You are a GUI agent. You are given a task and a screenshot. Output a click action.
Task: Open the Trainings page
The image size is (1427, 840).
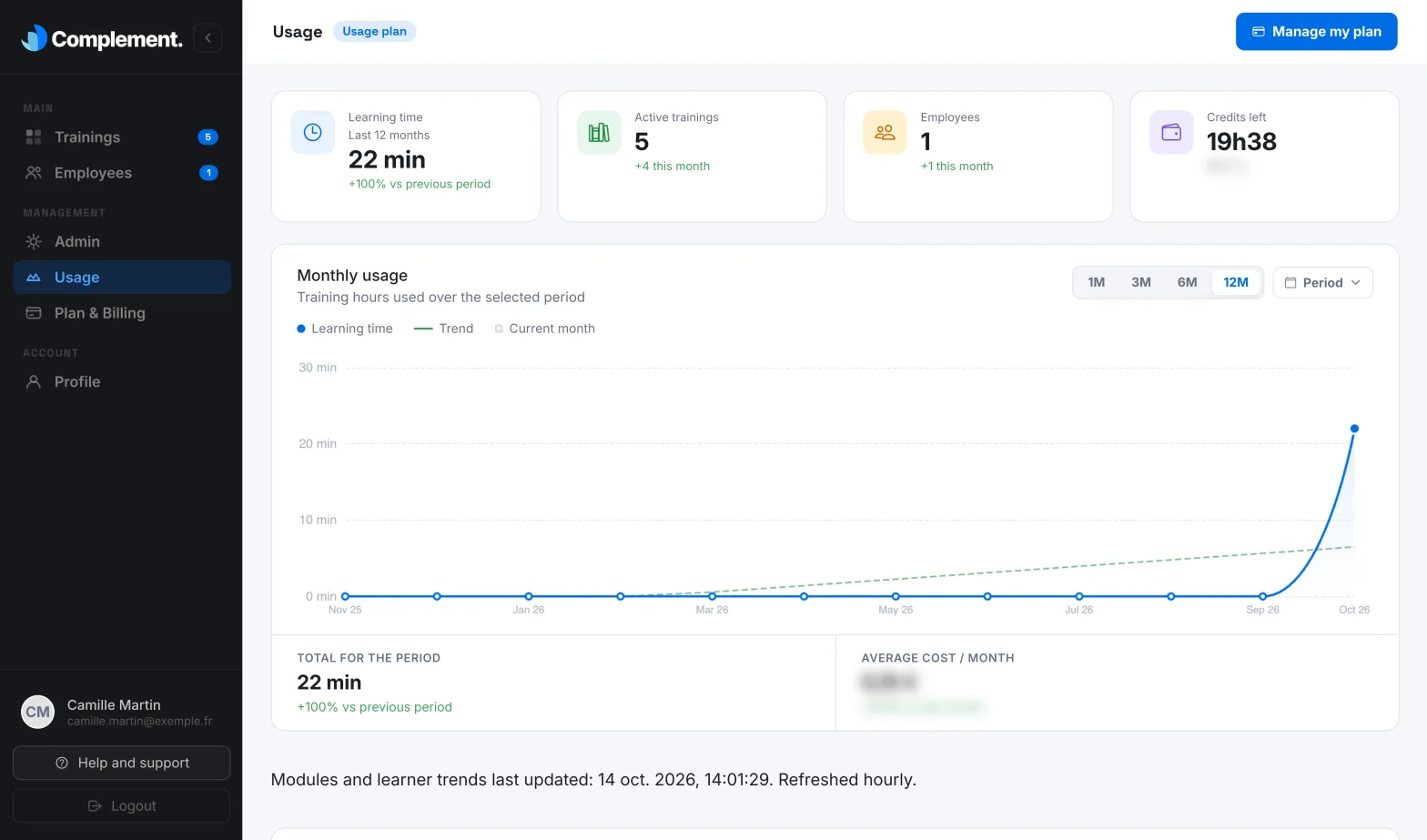tap(122, 137)
